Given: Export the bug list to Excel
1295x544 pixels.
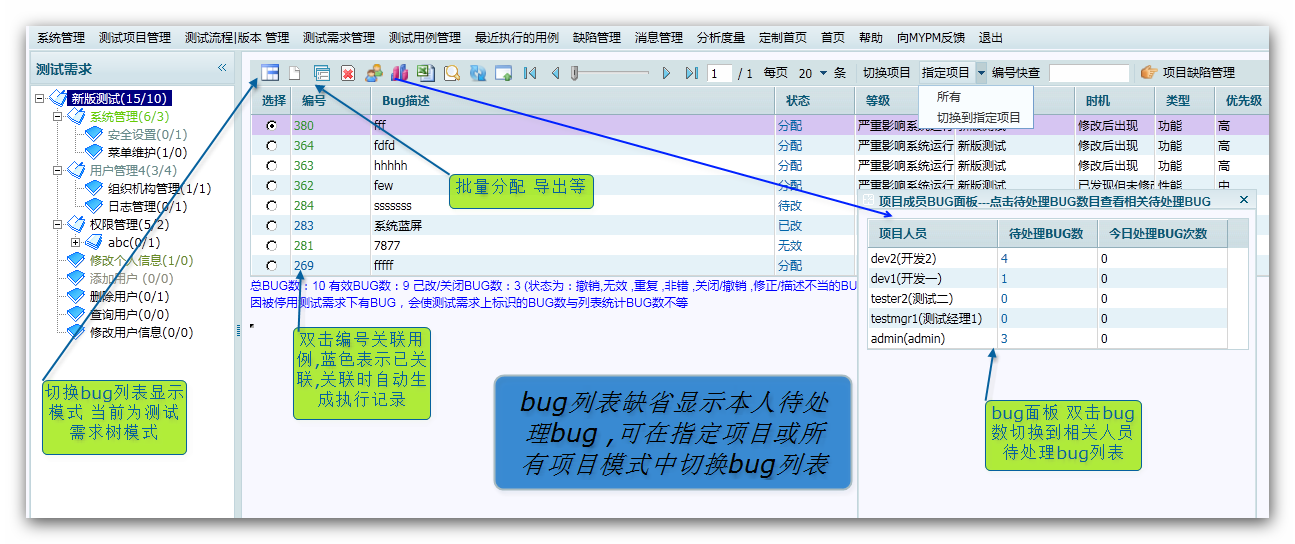Looking at the screenshot, I should coord(426,73).
